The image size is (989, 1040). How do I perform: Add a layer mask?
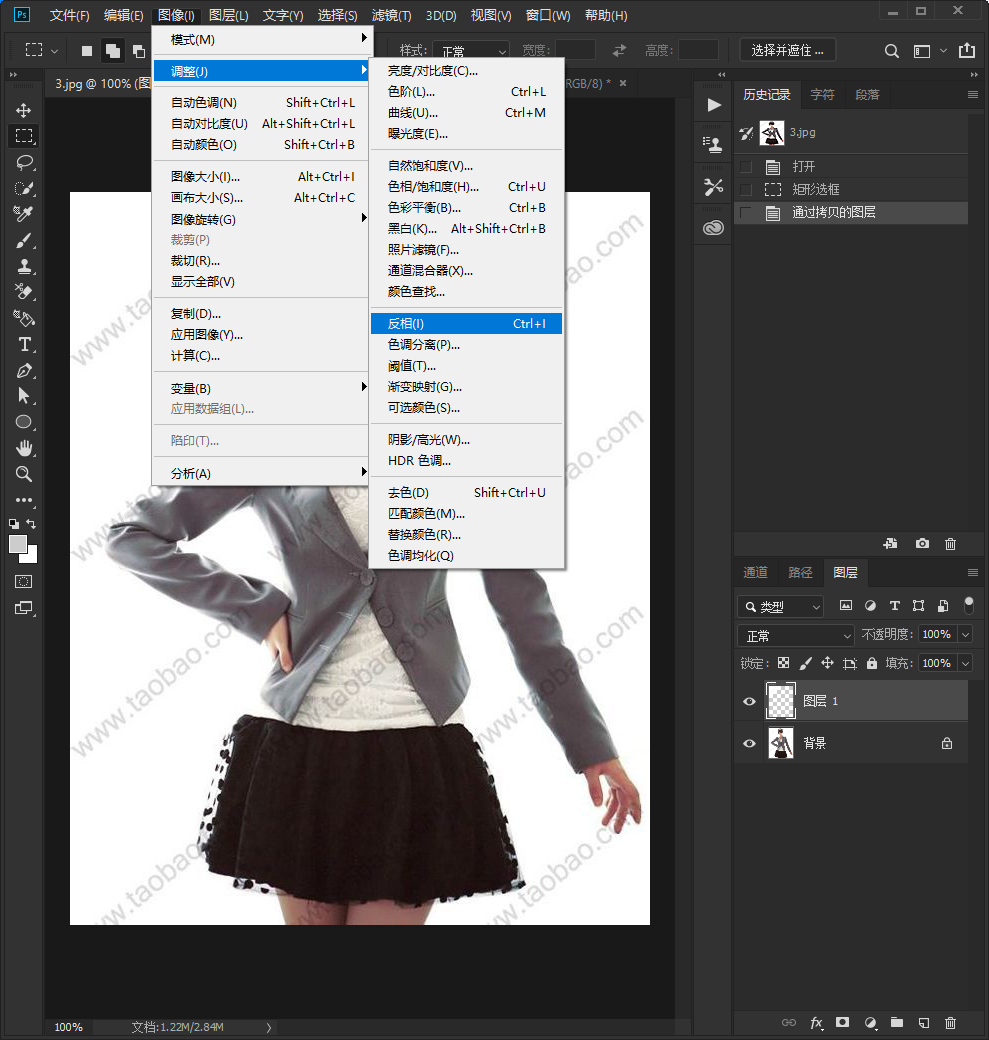coord(842,1022)
